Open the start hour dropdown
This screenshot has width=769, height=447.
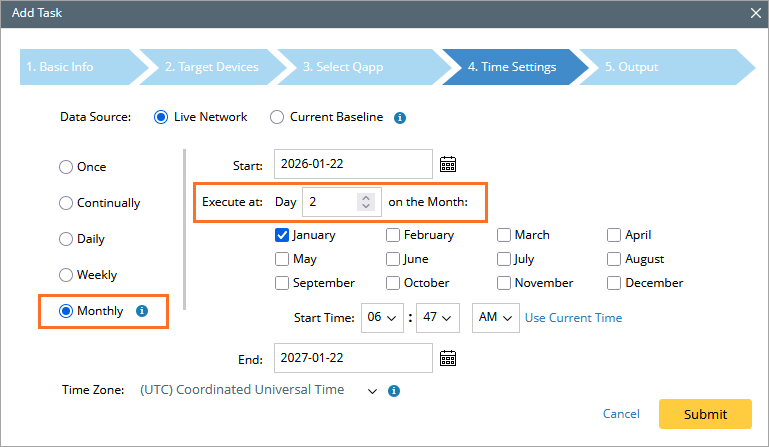tap(382, 318)
